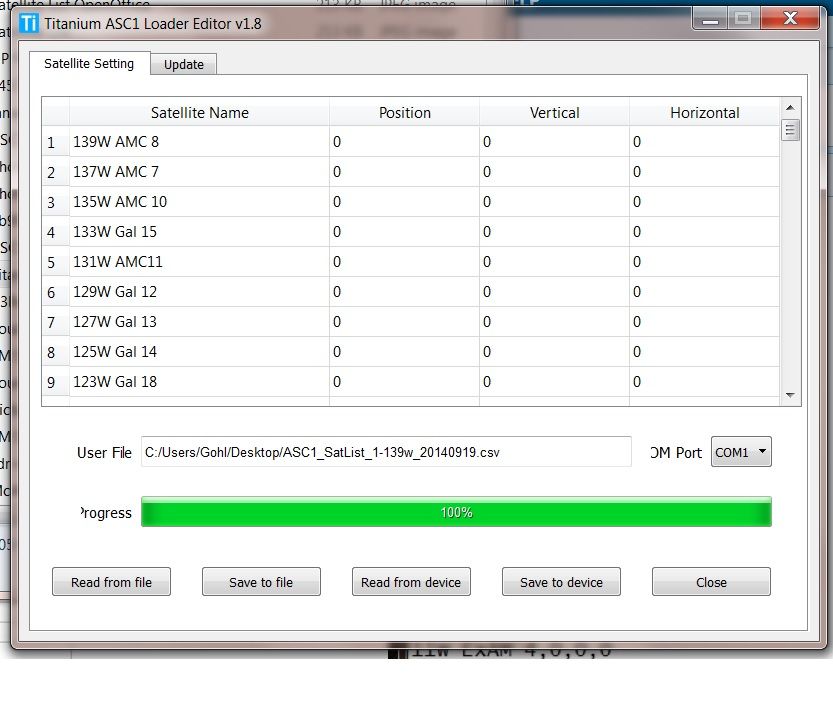Click the Close button at bottom

pos(711,582)
